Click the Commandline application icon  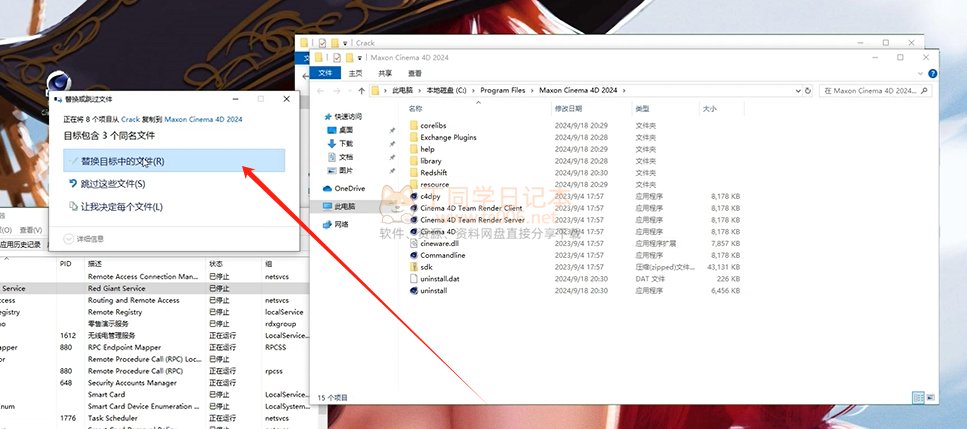(x=414, y=255)
